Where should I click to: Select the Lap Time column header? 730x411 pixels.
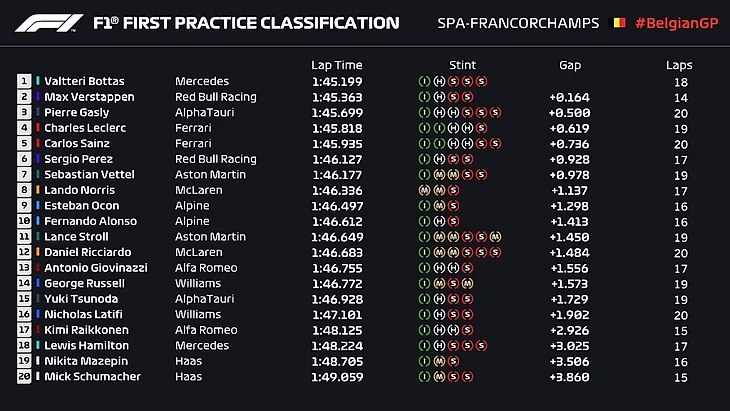334,63
